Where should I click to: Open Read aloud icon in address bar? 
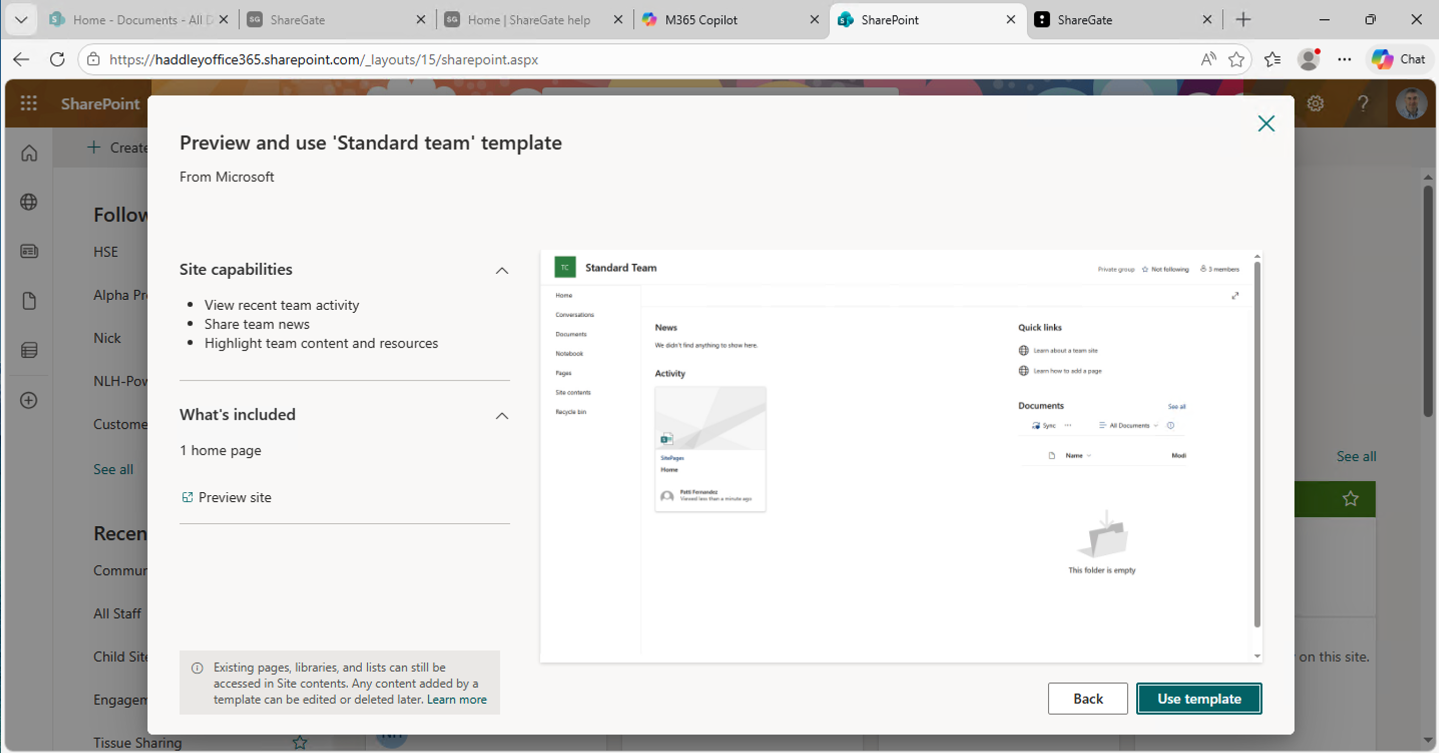pyautogui.click(x=1208, y=60)
